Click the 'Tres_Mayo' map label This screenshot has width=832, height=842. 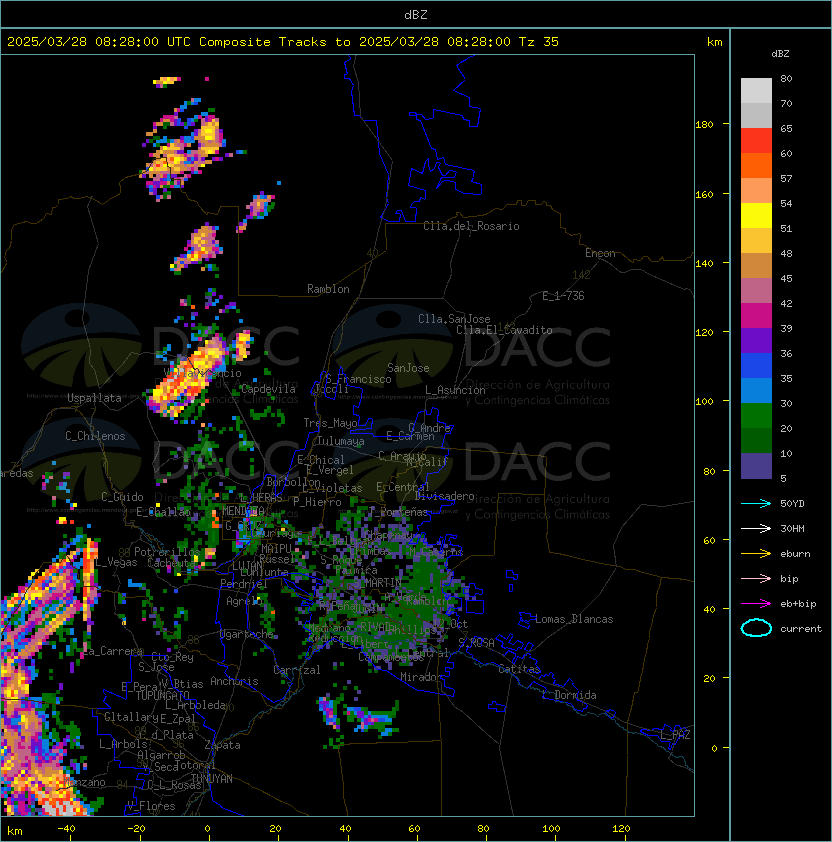coord(330,423)
